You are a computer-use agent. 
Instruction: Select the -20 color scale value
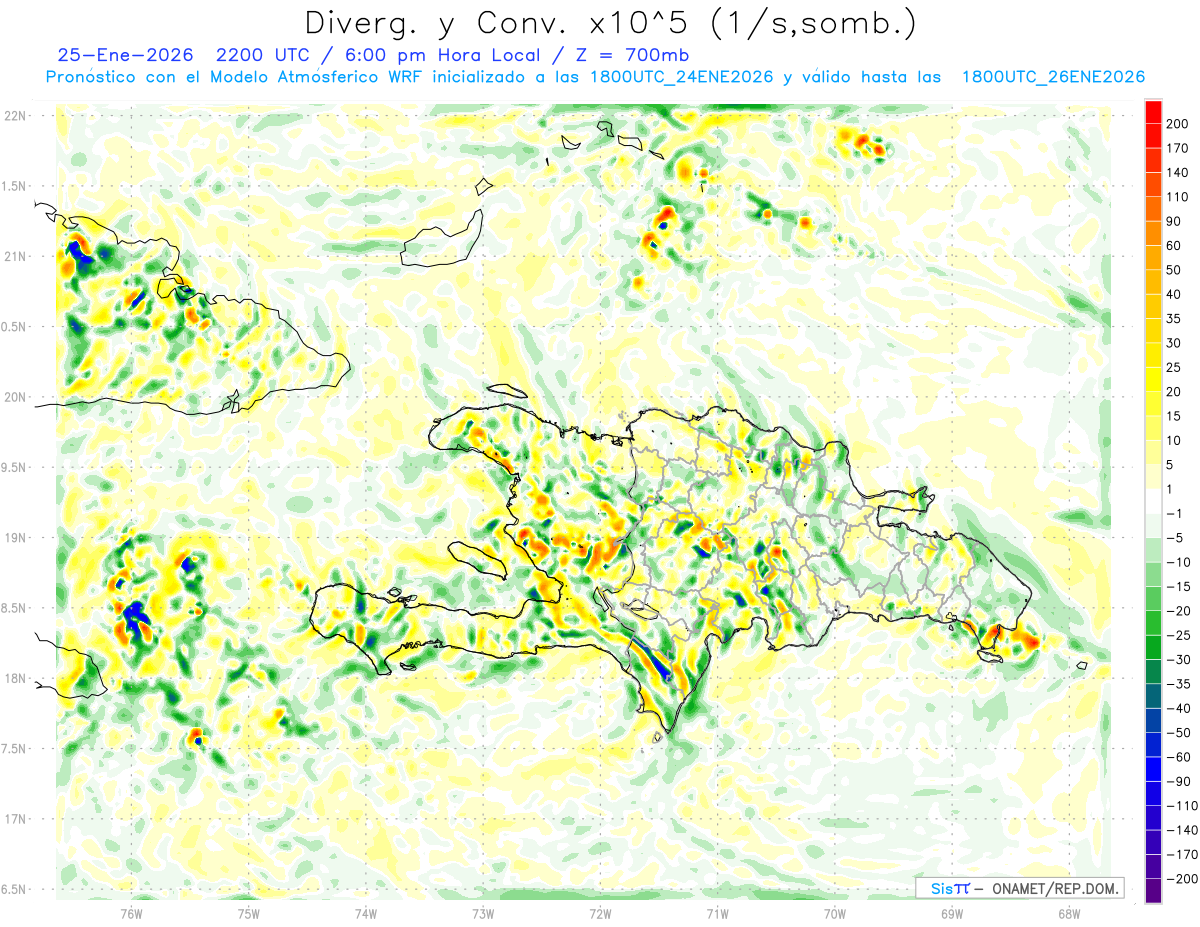[x=1181, y=611]
